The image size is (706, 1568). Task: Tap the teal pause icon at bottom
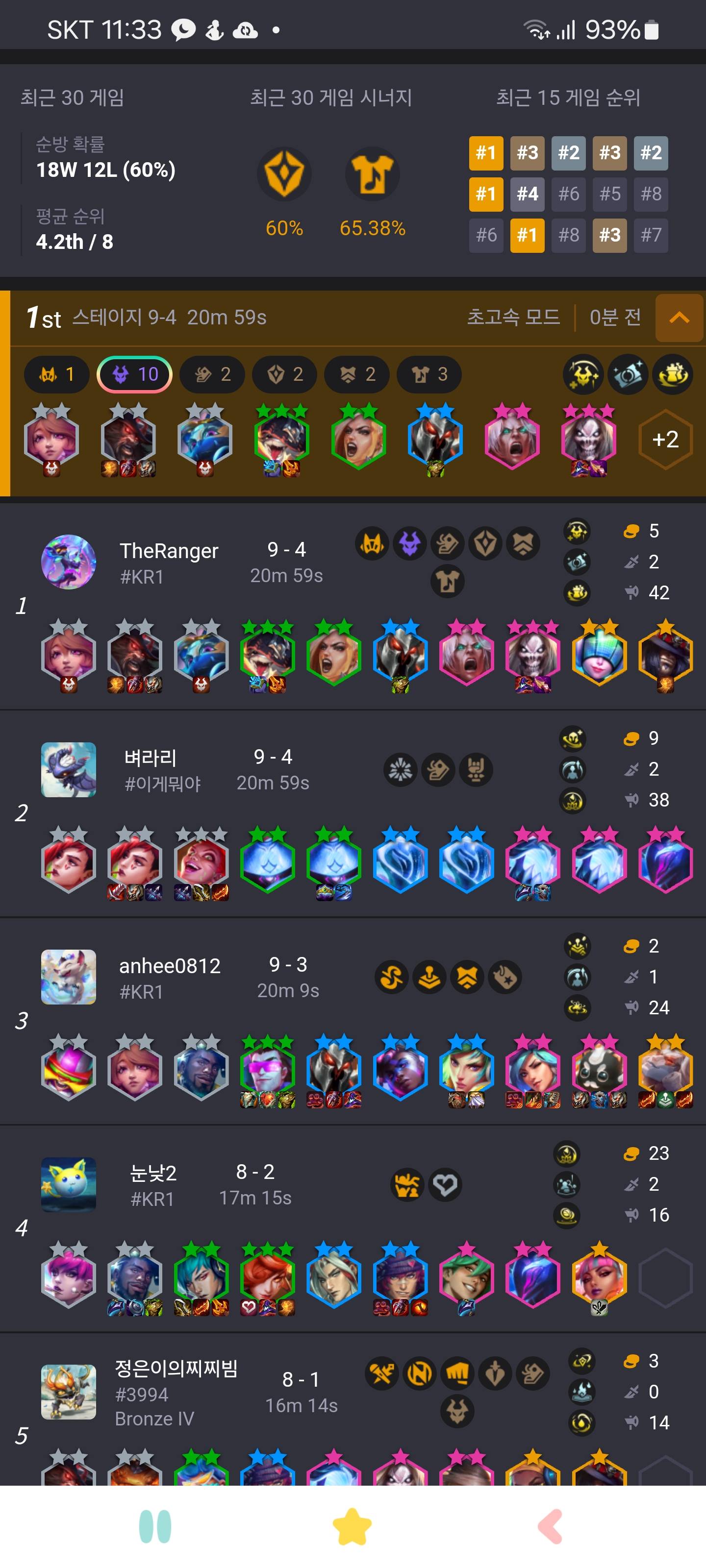pos(155,1526)
